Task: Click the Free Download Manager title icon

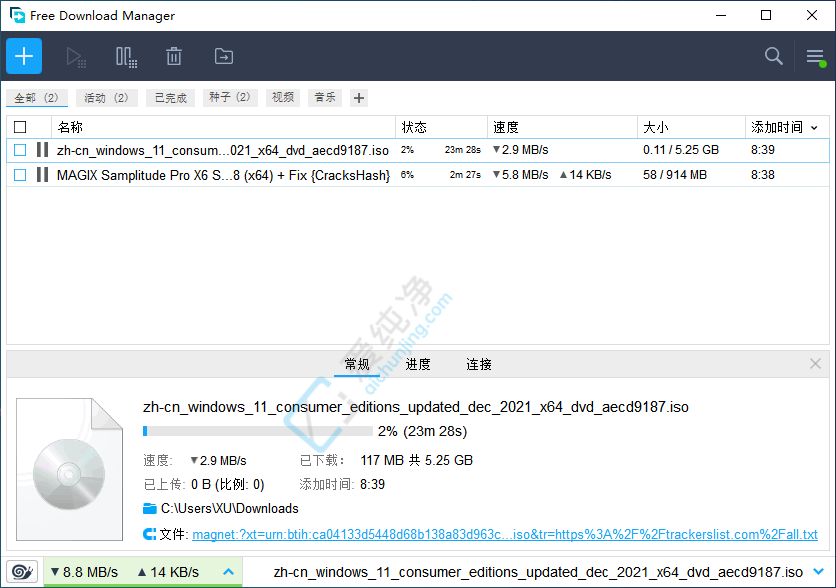Action: tap(17, 15)
